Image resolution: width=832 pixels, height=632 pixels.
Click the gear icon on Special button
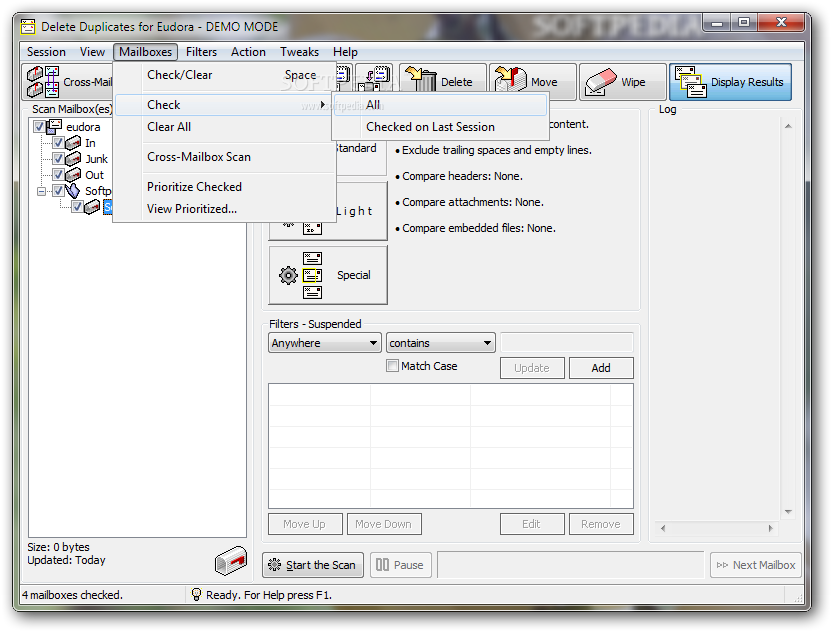pos(288,275)
